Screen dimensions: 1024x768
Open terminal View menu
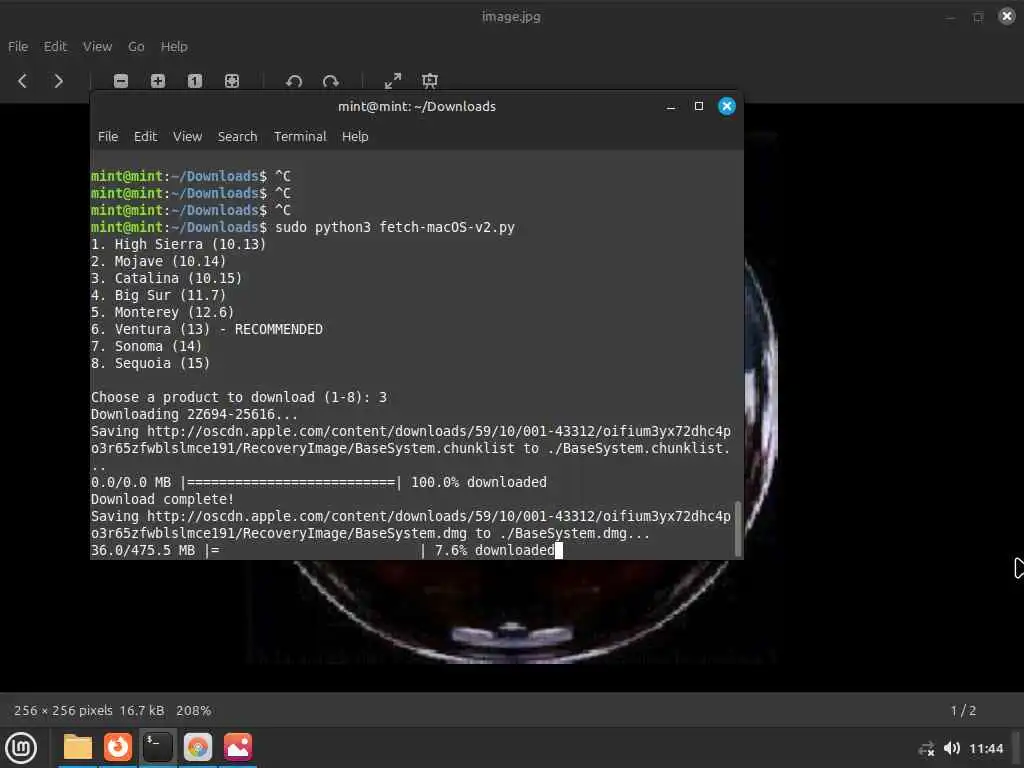click(187, 136)
